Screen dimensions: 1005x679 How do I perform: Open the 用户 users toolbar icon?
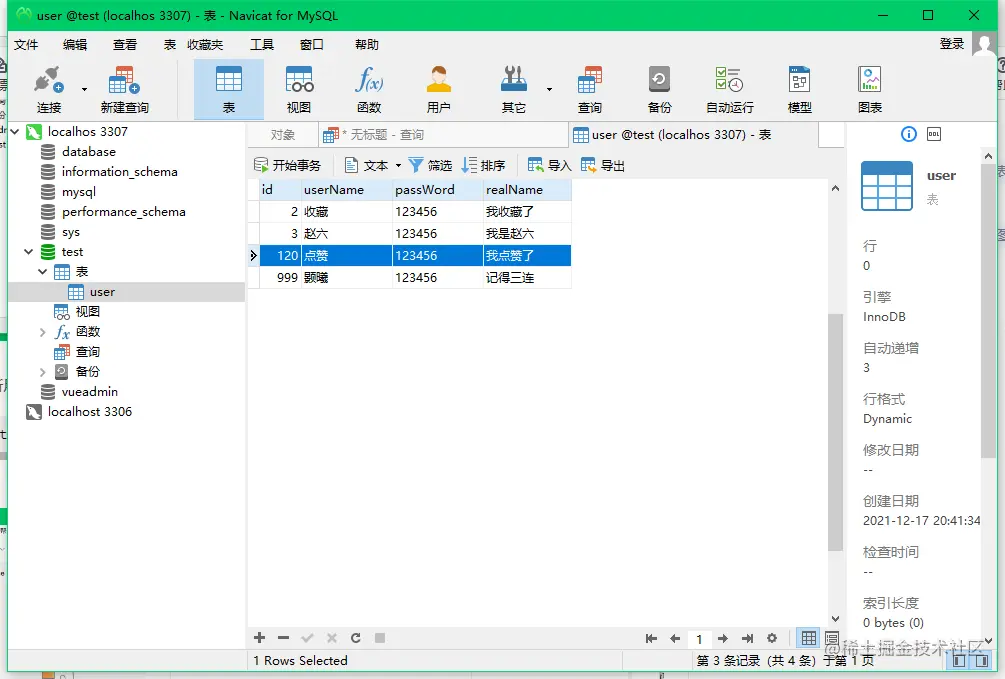[439, 90]
